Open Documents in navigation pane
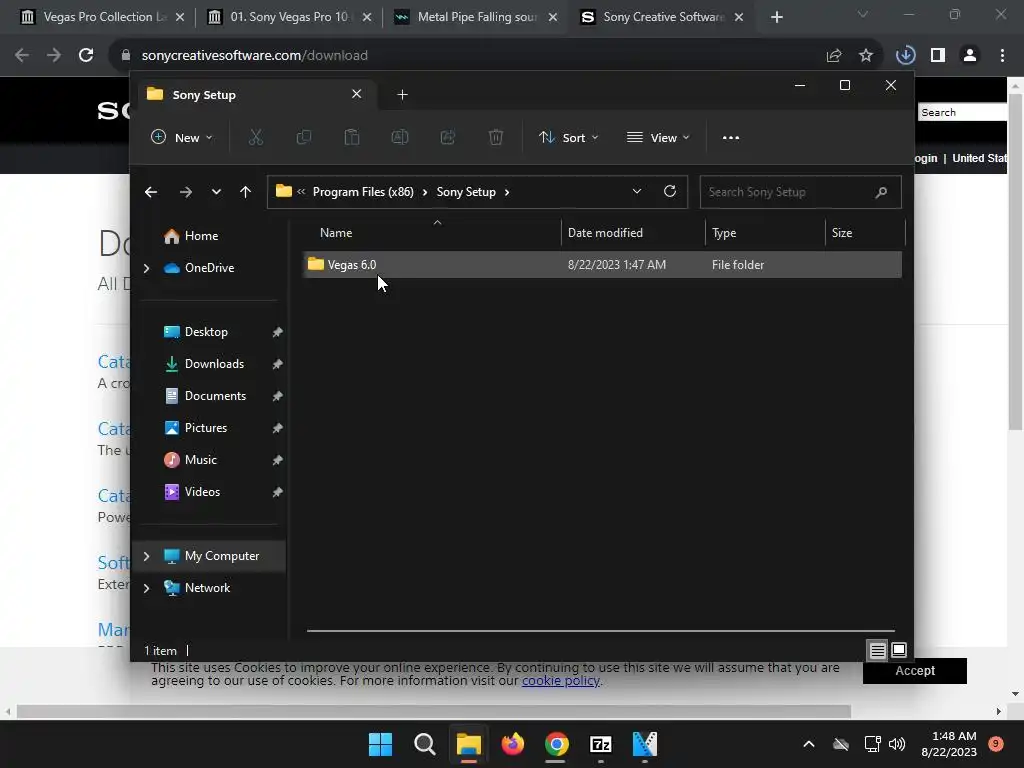 (x=216, y=396)
